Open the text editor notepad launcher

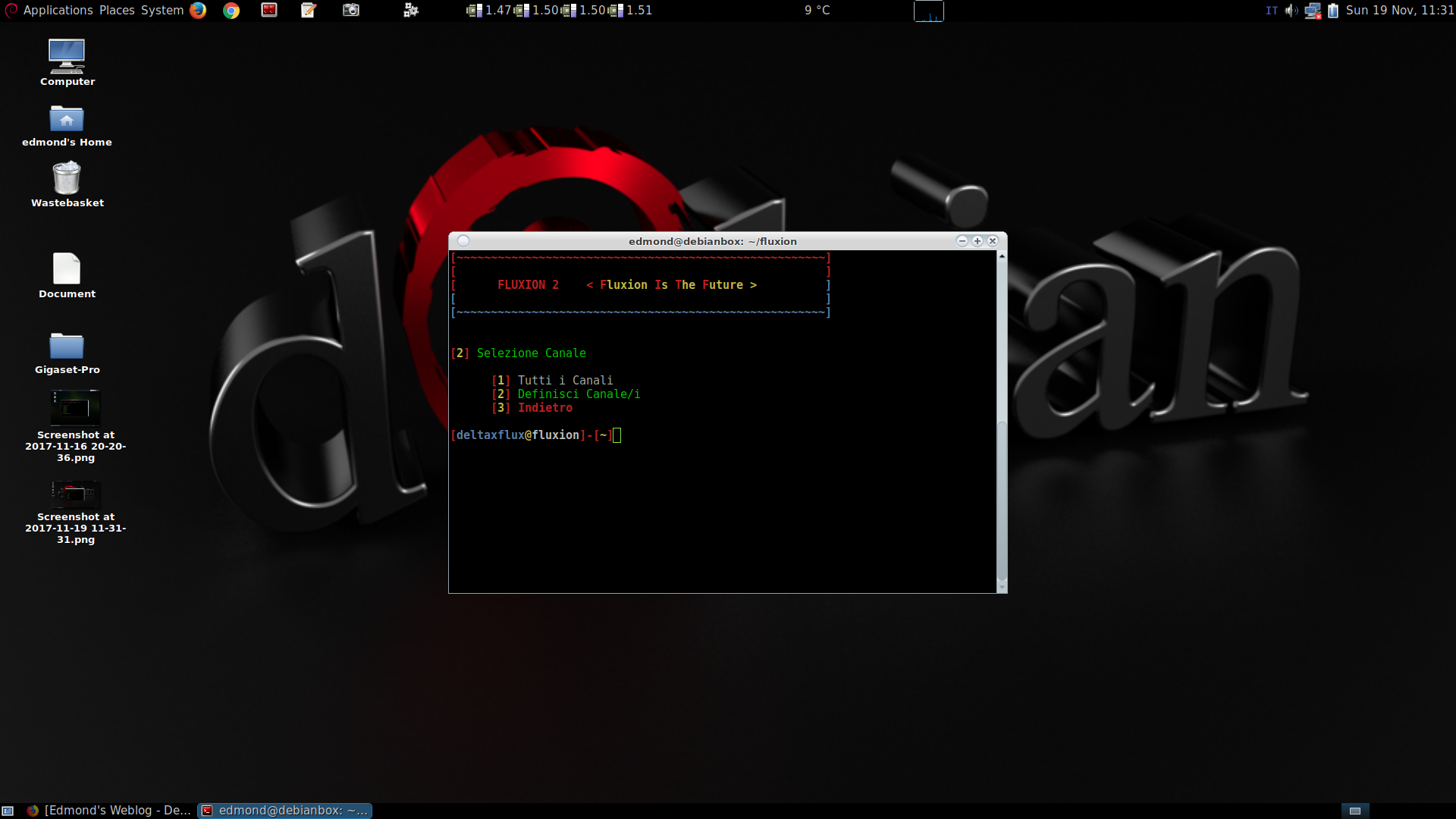[309, 10]
